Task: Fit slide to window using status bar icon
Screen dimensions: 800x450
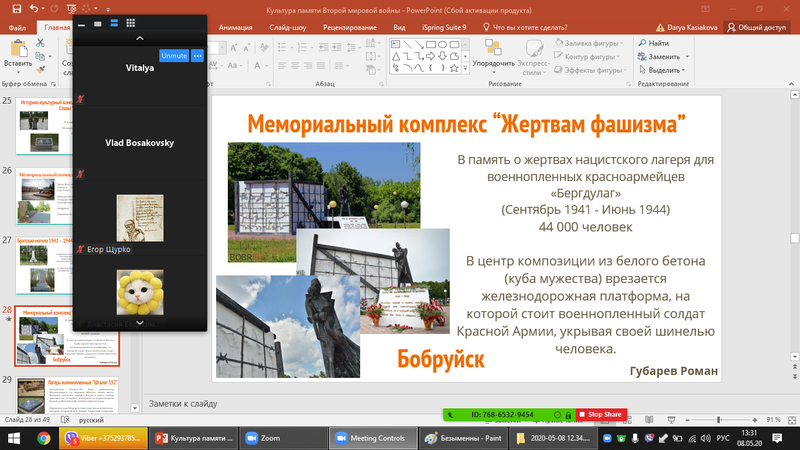Action: (x=792, y=420)
